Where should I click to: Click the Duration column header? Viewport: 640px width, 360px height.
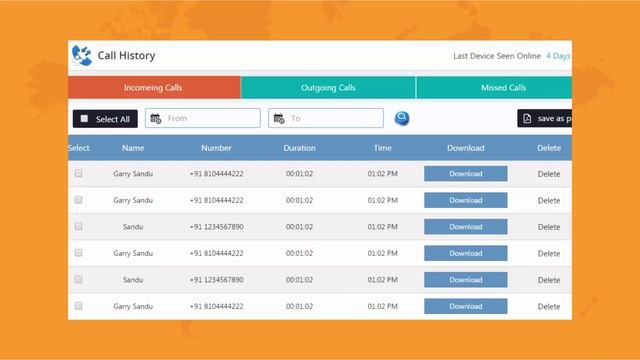point(300,148)
